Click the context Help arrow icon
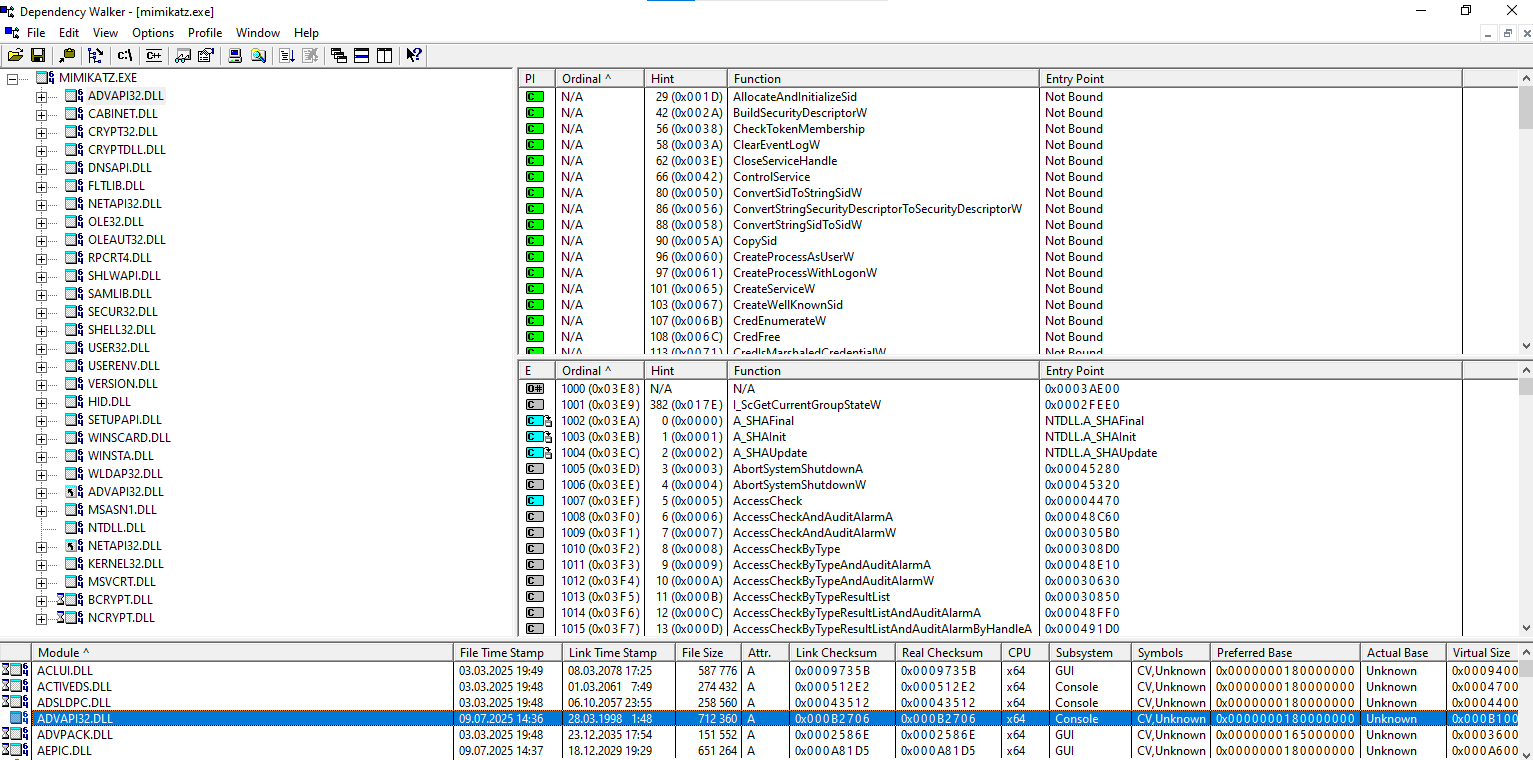The image size is (1533, 760). [x=414, y=56]
